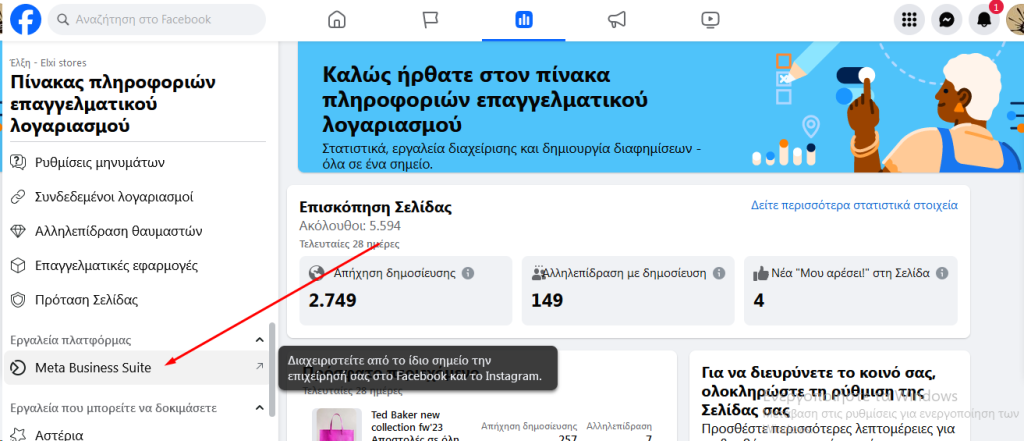Click the people icon in the engagement card
The width and height of the screenshot is (1024, 441).
click(539, 274)
